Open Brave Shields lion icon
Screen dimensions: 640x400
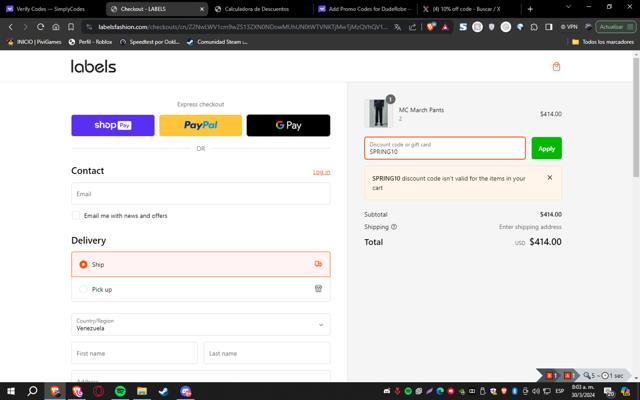[x=430, y=27]
